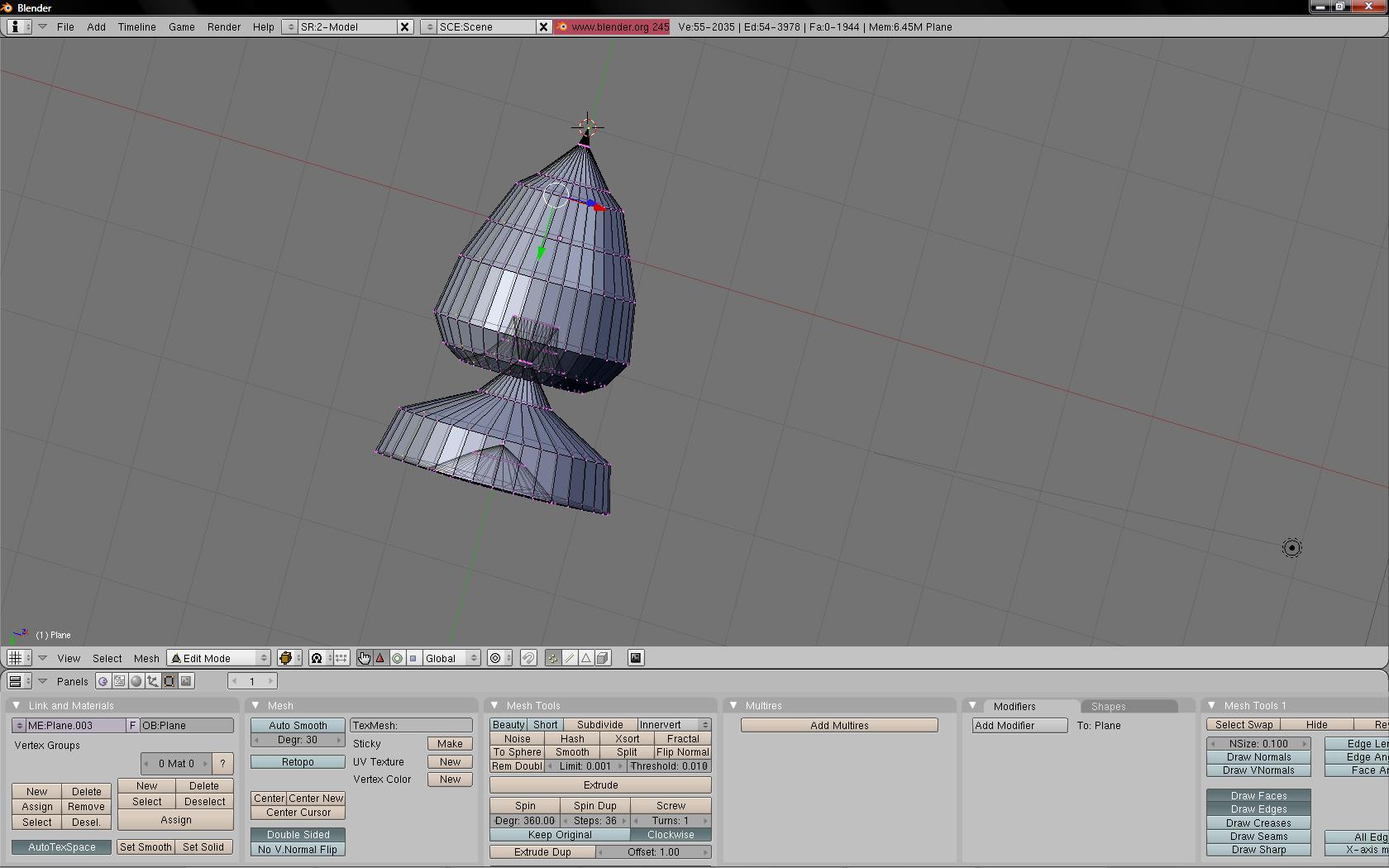Switch to the Object context icon
Image resolution: width=1389 pixels, height=868 pixels.
(x=153, y=681)
